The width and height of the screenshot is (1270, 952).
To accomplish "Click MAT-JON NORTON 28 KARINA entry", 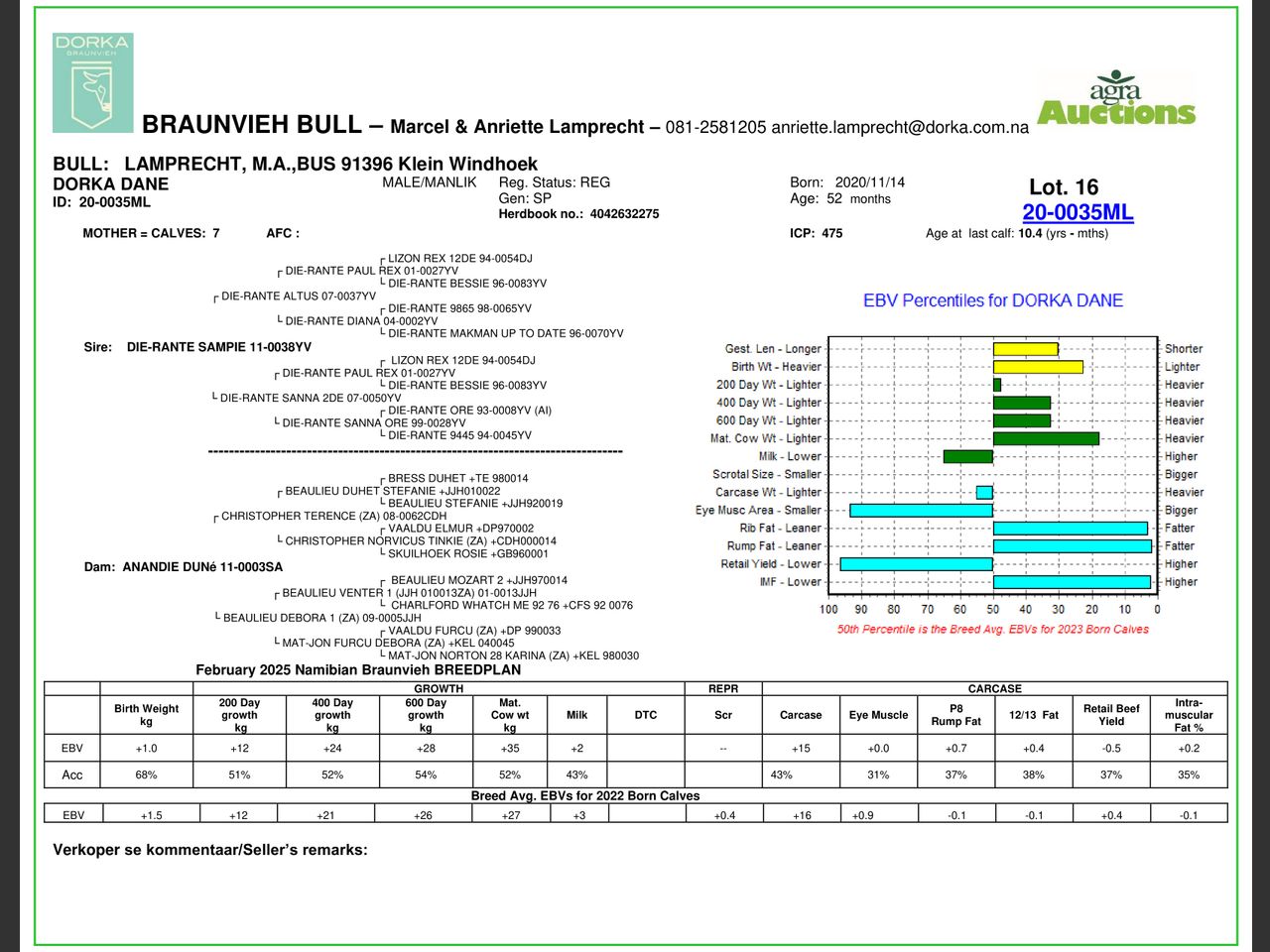I will (513, 655).
